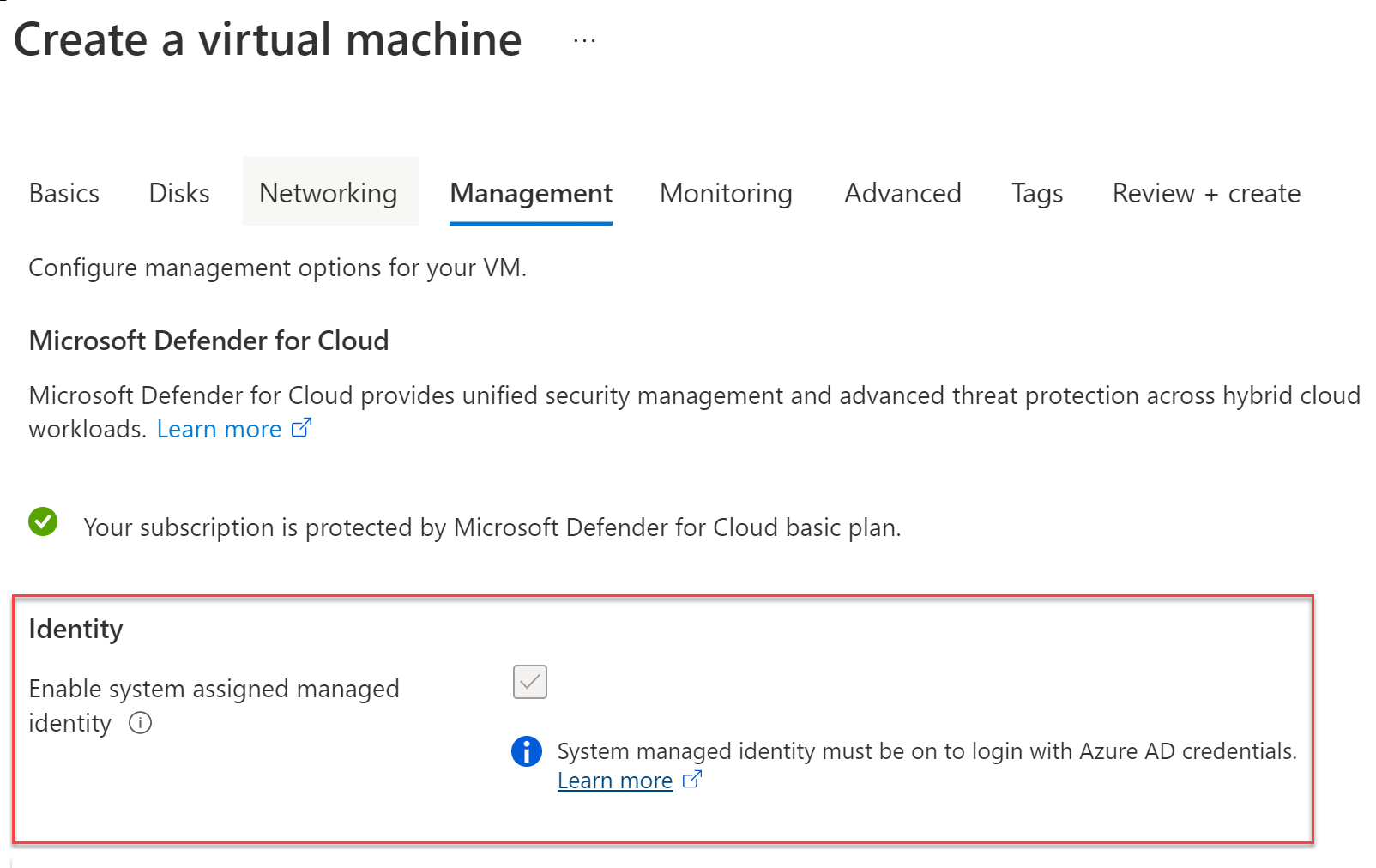Click the Microsoft Defender for Cloud heading
This screenshot has width=1376, height=868.
pos(208,341)
